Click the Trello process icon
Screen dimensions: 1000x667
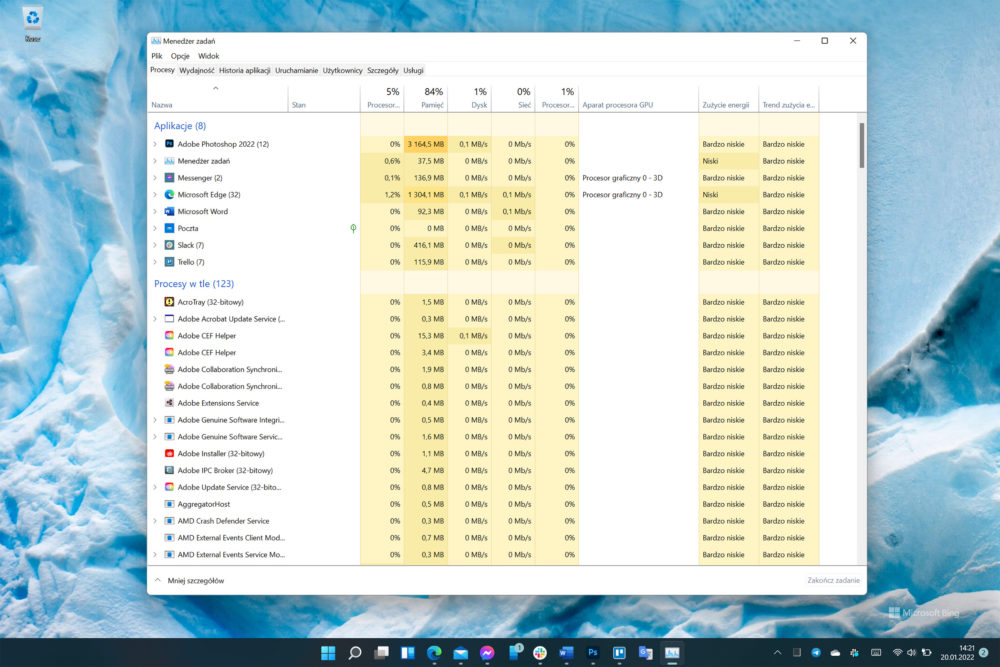[169, 262]
